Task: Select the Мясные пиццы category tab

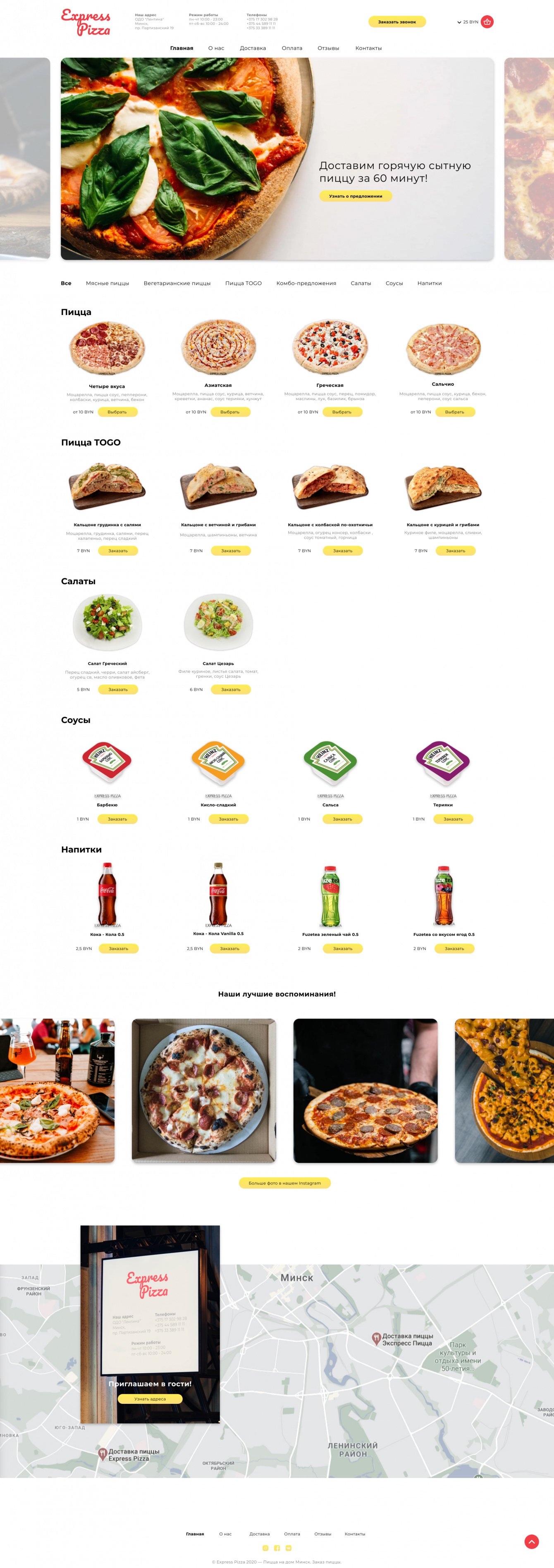Action: coord(107,283)
